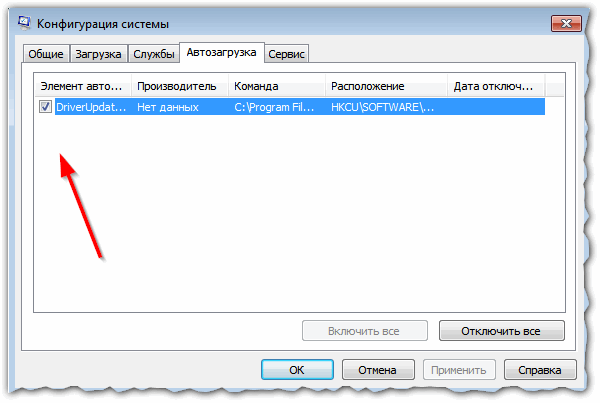Click the Нет данных manufacturer cell
The height and width of the screenshot is (403, 600).
point(168,107)
